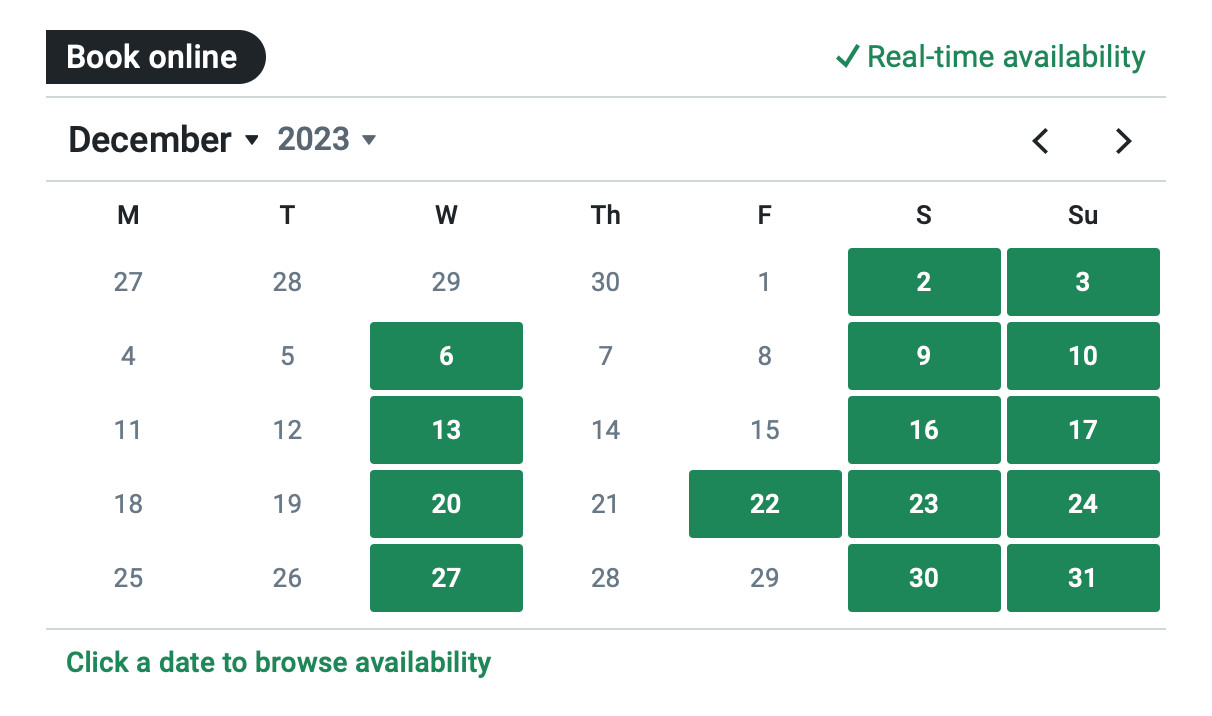Select Sunday December 17
This screenshot has width=1212, height=716.
(1083, 430)
